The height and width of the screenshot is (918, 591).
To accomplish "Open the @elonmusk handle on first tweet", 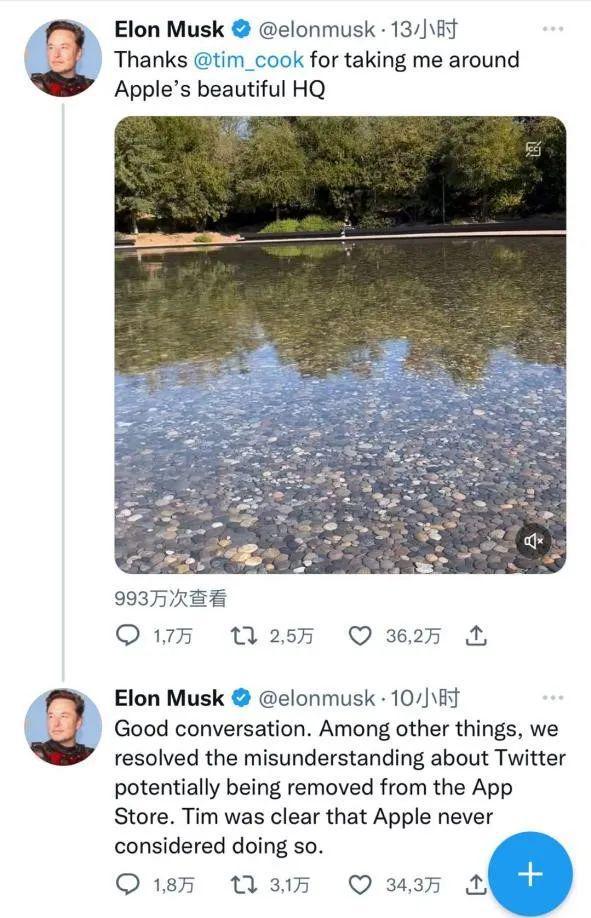I will pos(316,29).
